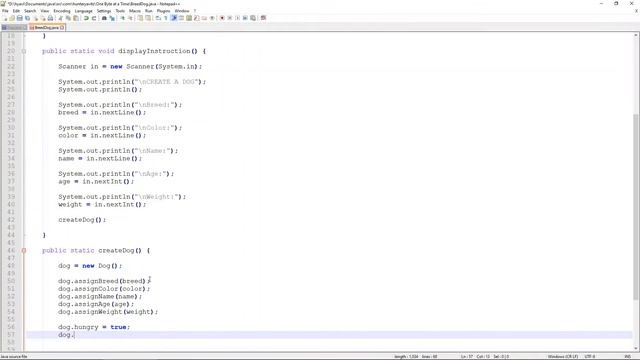Click the Copy toolbar icon
The height and width of the screenshot is (360, 640).
click(68, 18)
